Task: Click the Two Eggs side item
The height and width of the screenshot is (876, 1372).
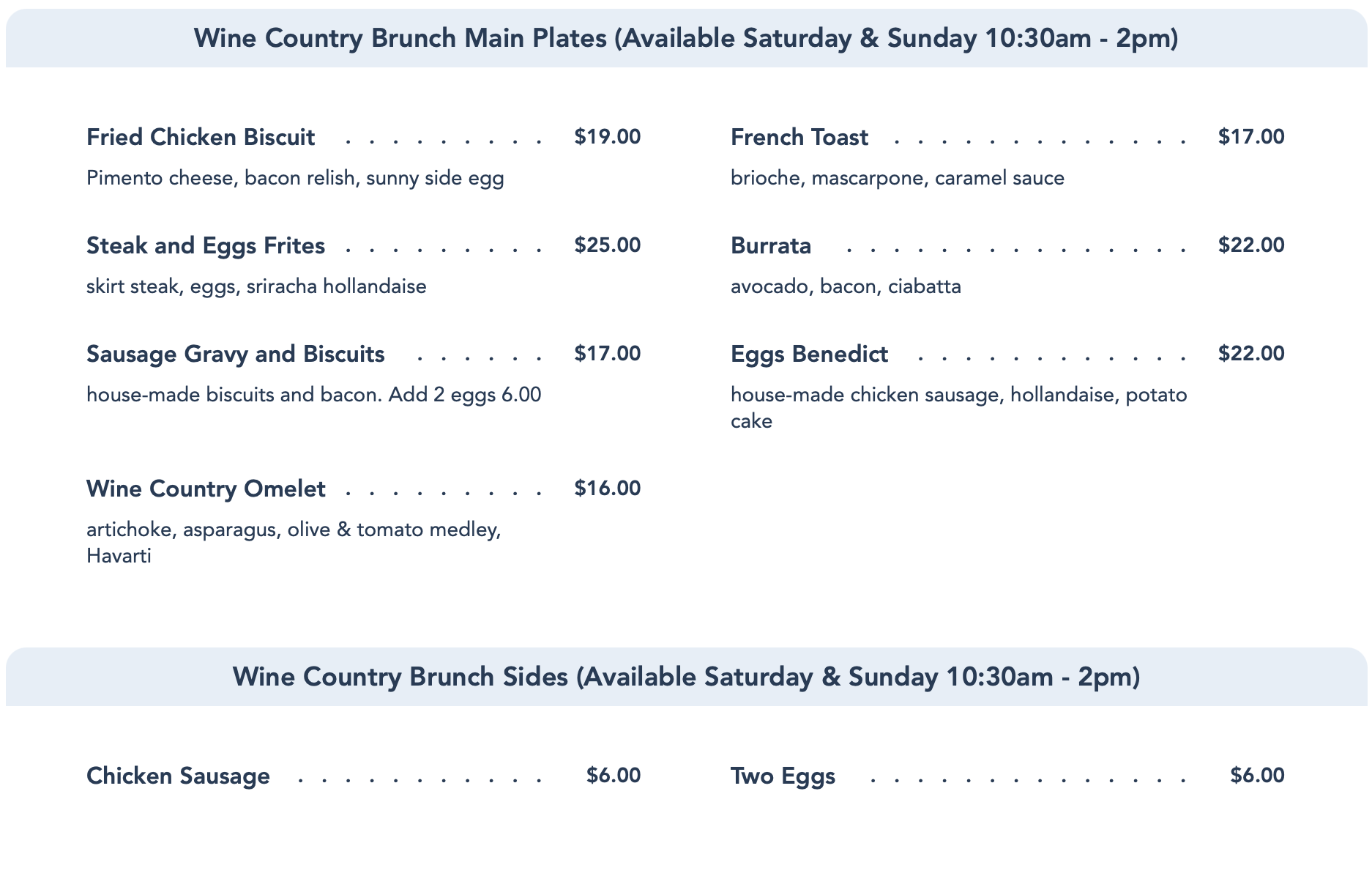Action: 783,776
